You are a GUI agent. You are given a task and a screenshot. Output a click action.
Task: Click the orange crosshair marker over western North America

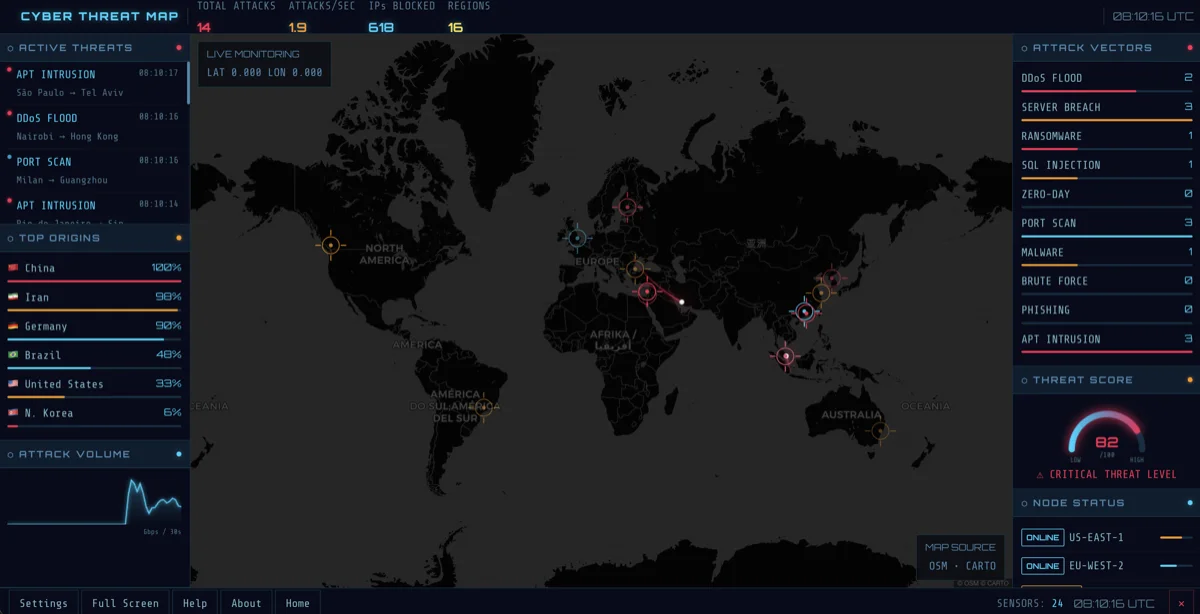coord(331,244)
